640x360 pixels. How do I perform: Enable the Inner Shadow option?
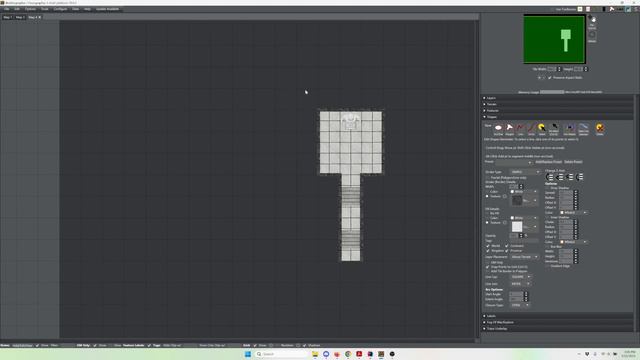[548, 218]
